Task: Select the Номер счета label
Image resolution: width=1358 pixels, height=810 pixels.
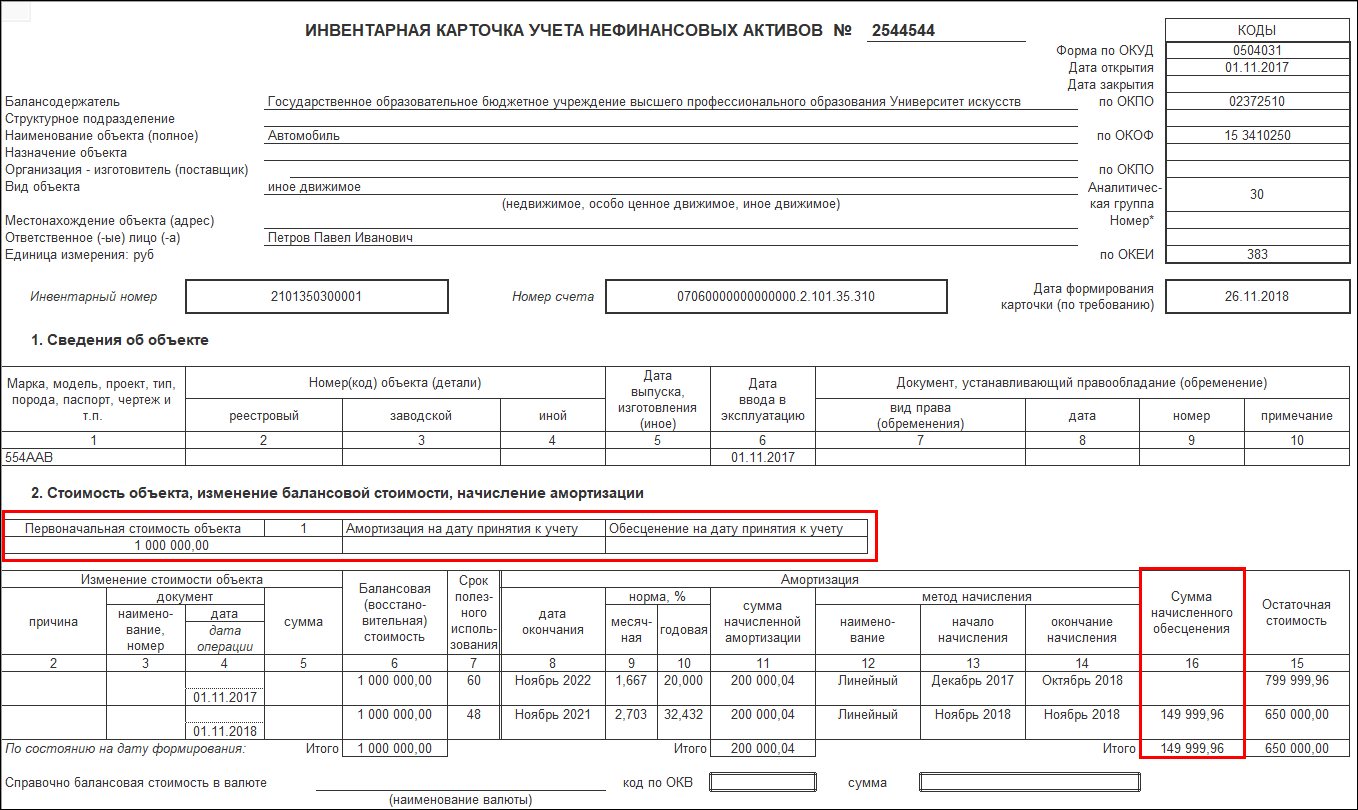Action: [x=553, y=297]
